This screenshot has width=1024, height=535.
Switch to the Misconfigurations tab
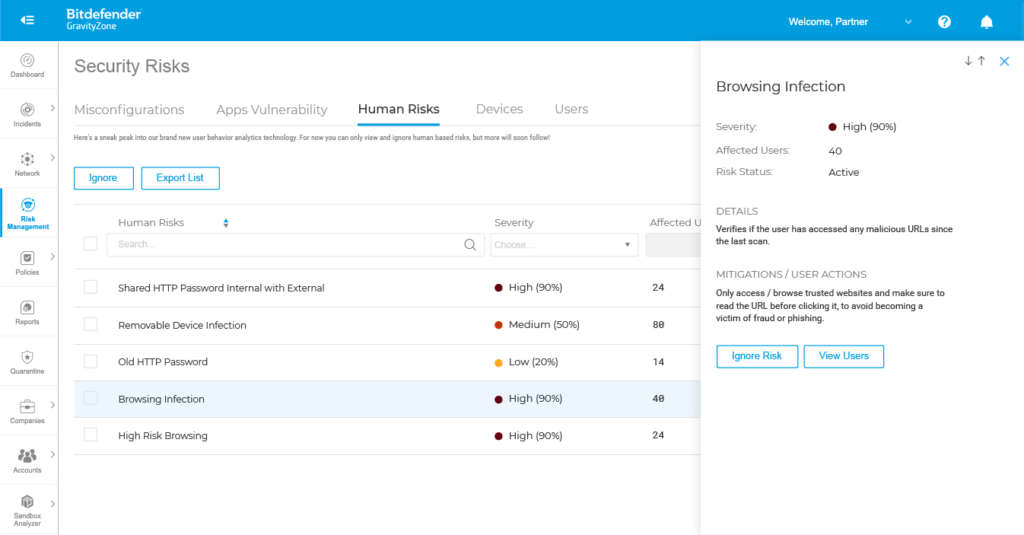tap(129, 109)
